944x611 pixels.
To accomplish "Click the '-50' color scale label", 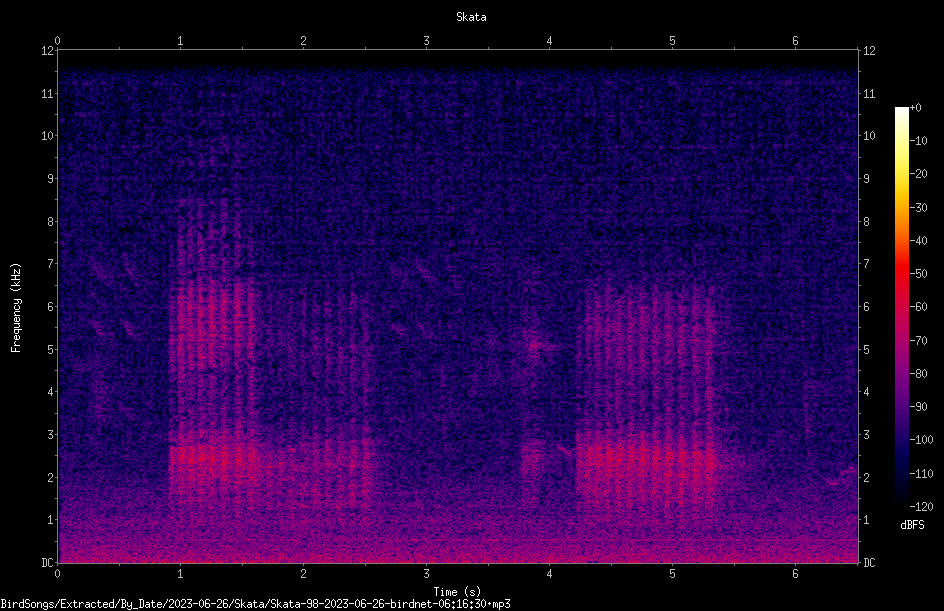I will tap(918, 274).
